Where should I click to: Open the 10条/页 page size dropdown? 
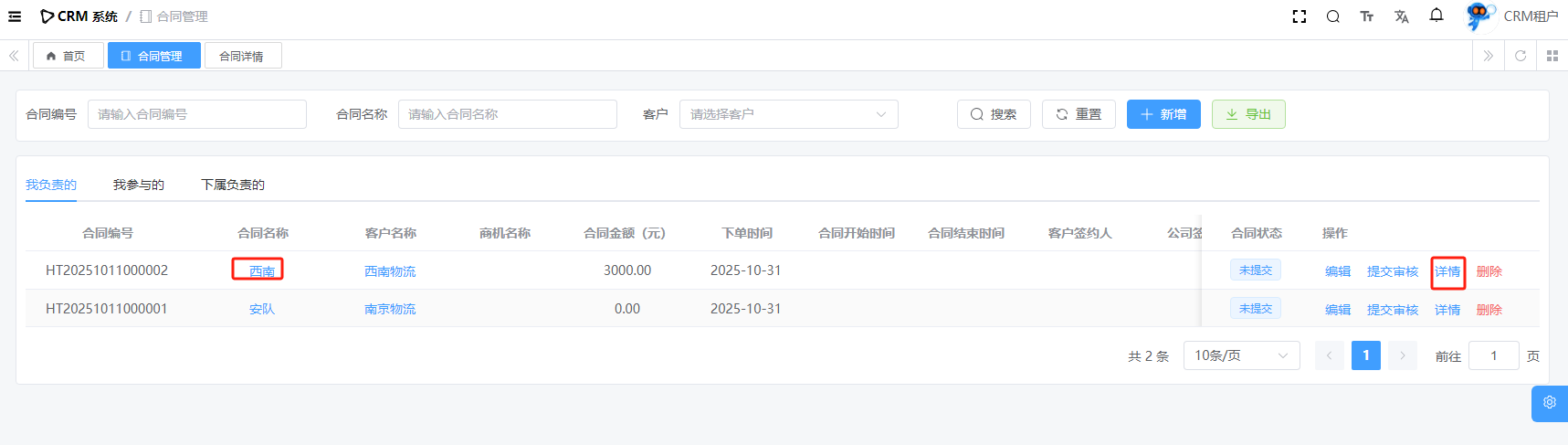(x=1241, y=355)
